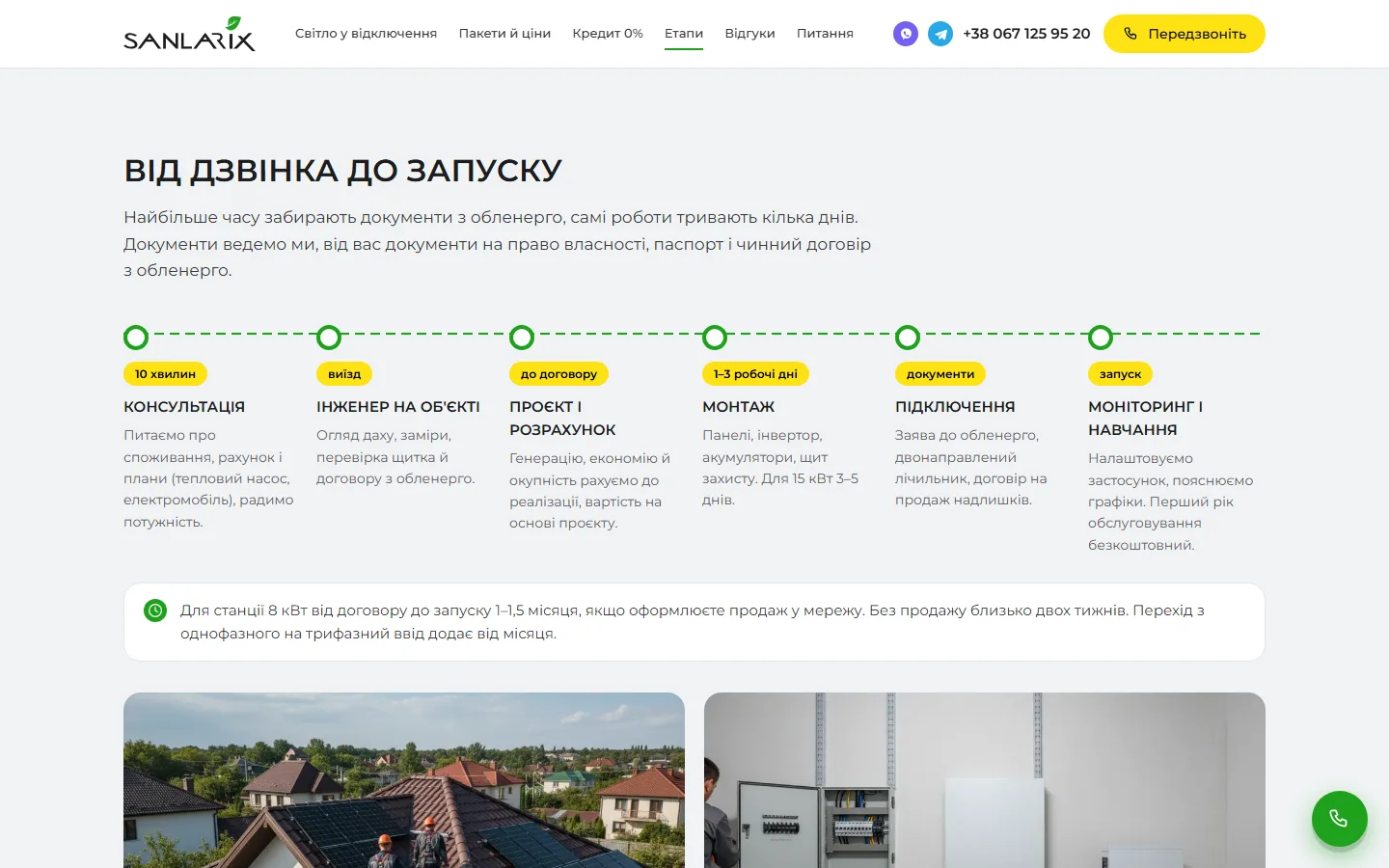Open the electrical panel and battery photo
This screenshot has height=868, width=1389.
coord(985,780)
